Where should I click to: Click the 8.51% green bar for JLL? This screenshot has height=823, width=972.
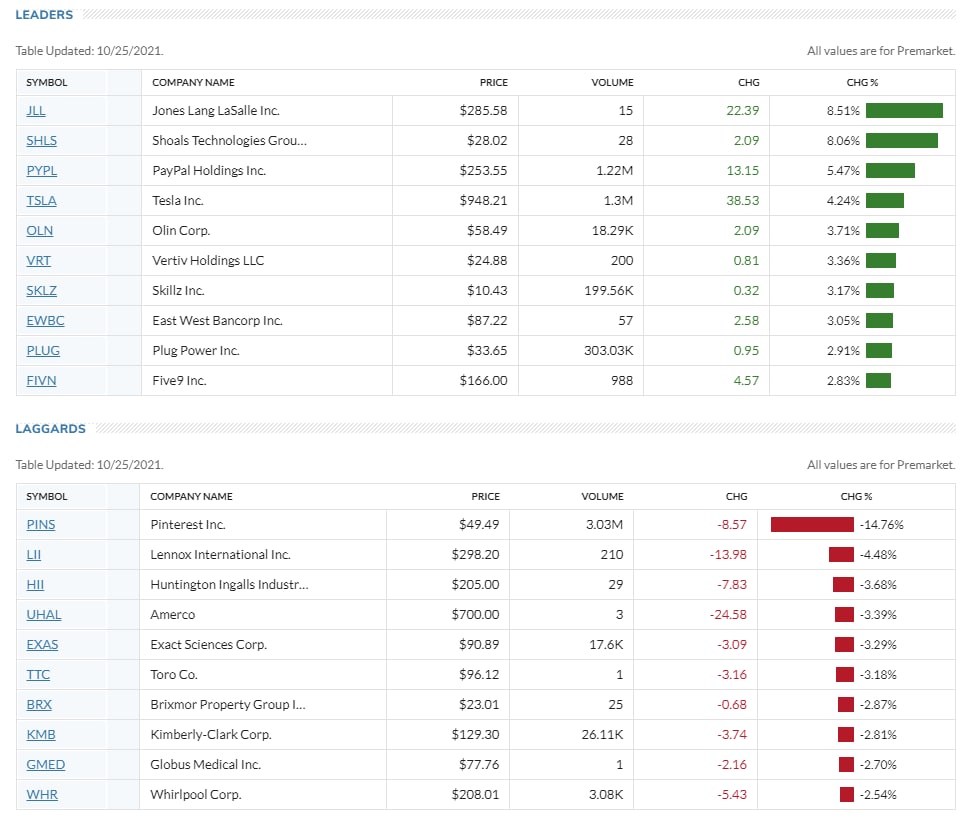[x=904, y=111]
